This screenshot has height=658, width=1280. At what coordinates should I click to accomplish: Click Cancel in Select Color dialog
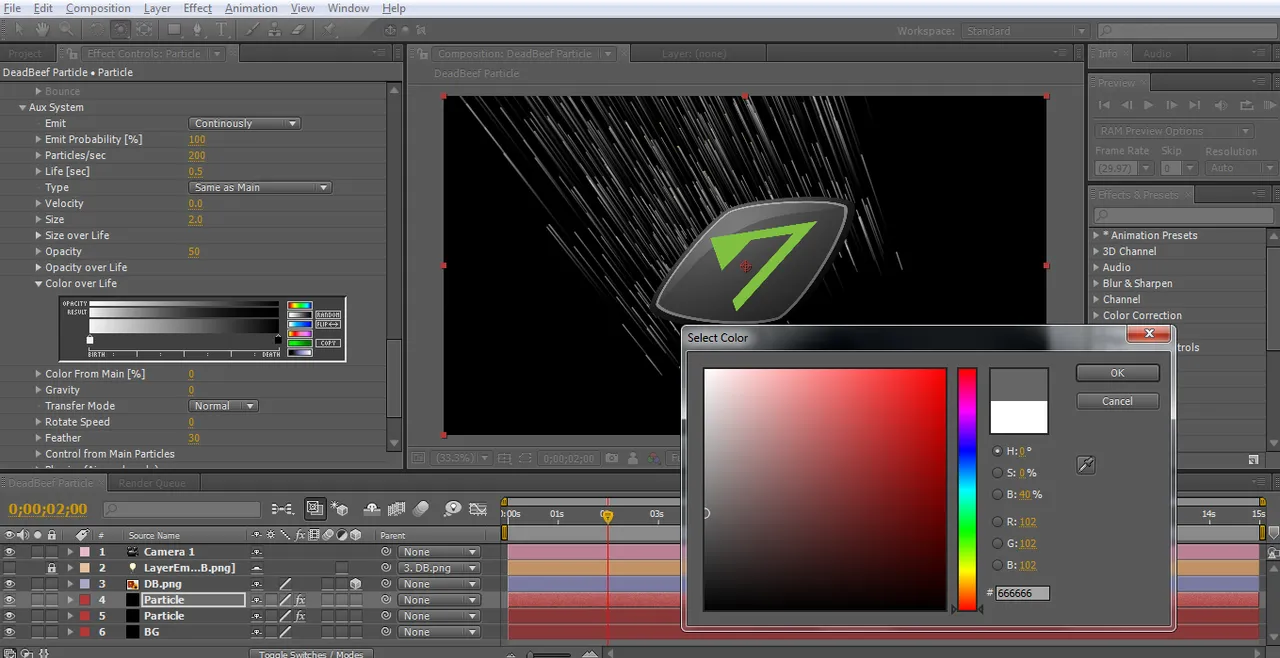coord(1117,401)
